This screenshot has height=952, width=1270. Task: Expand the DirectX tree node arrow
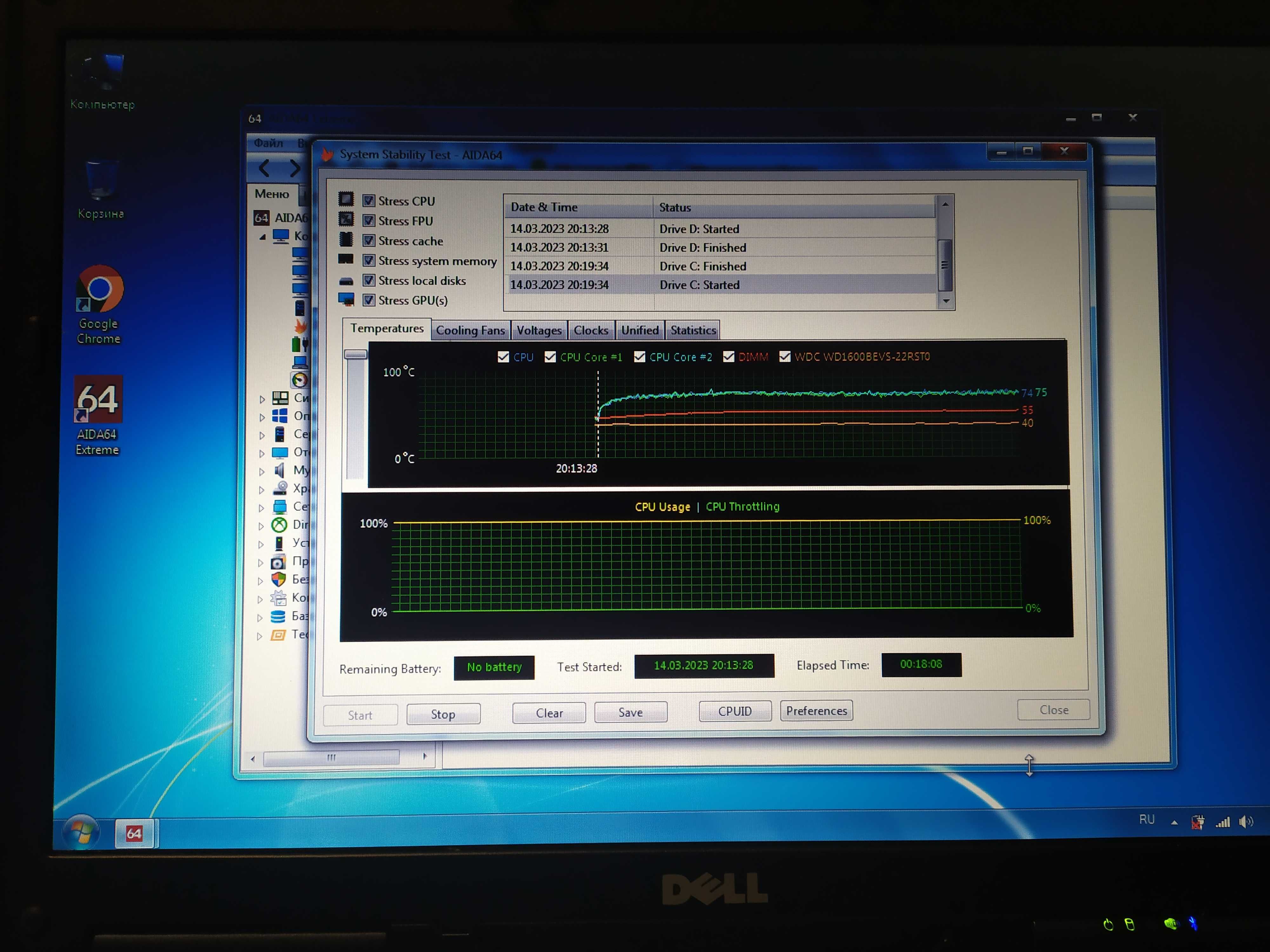point(261,526)
